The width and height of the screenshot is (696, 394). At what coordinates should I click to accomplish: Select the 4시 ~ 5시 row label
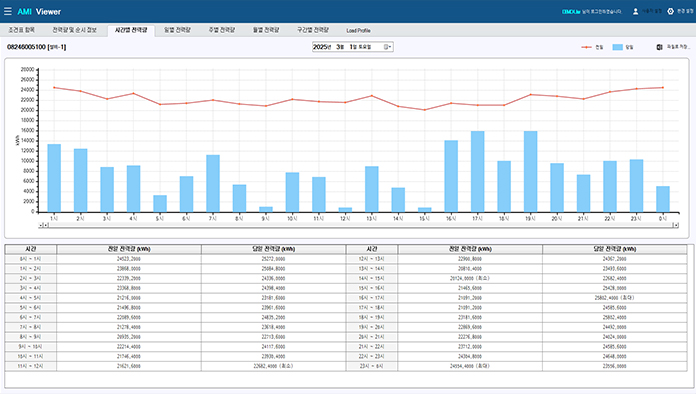pyautogui.click(x=31, y=298)
